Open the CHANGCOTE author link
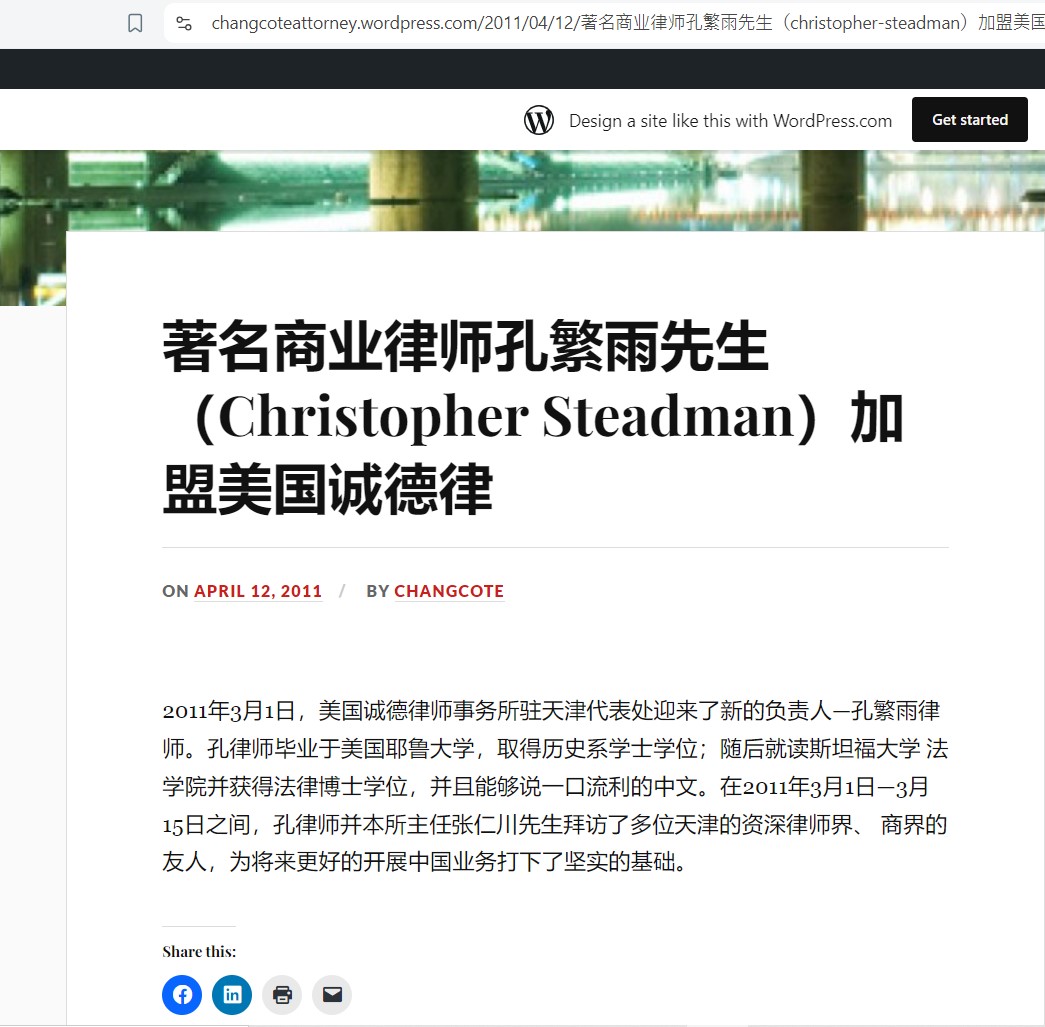The width and height of the screenshot is (1045, 1027). click(449, 591)
